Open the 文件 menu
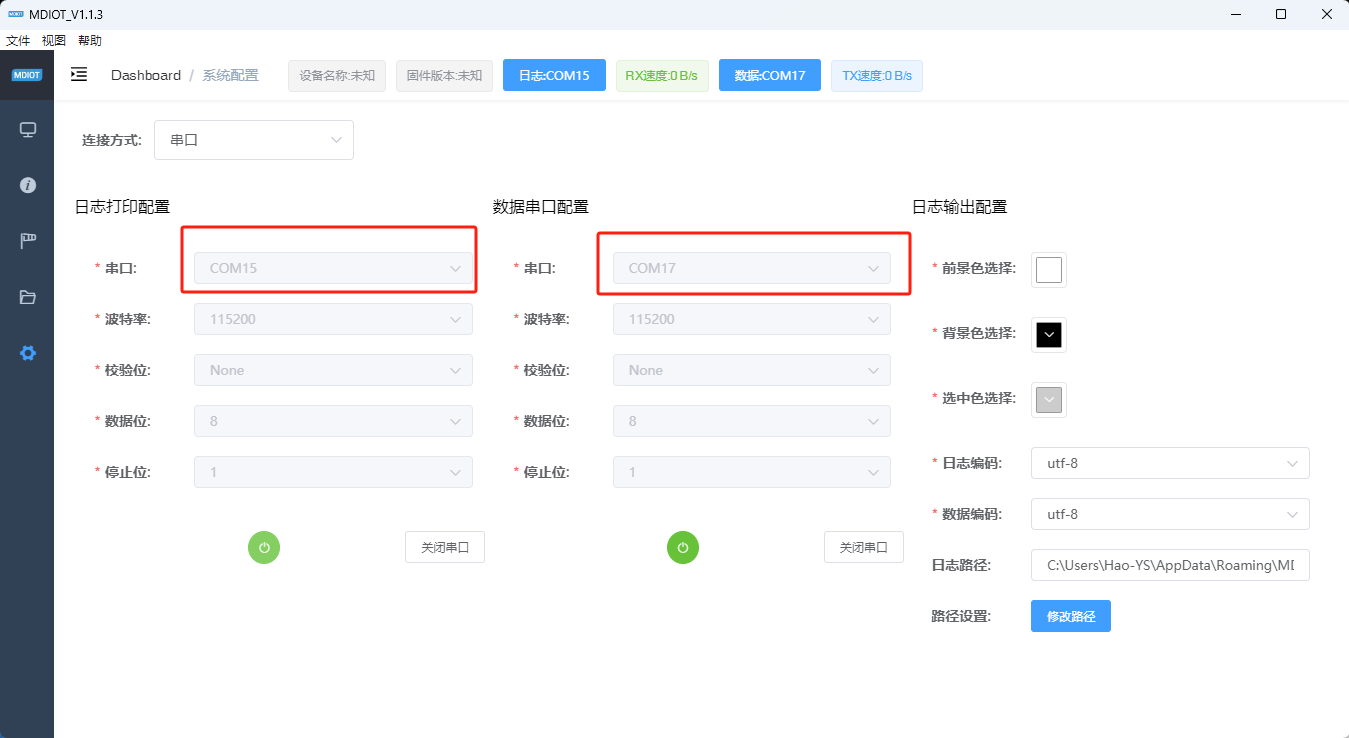 click(18, 41)
